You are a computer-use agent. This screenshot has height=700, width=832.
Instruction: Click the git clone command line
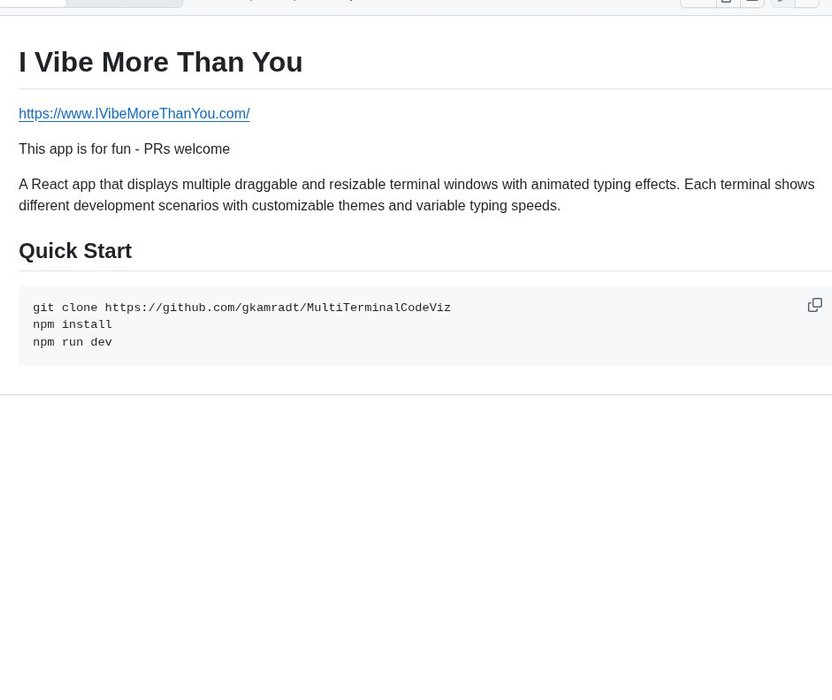[241, 307]
